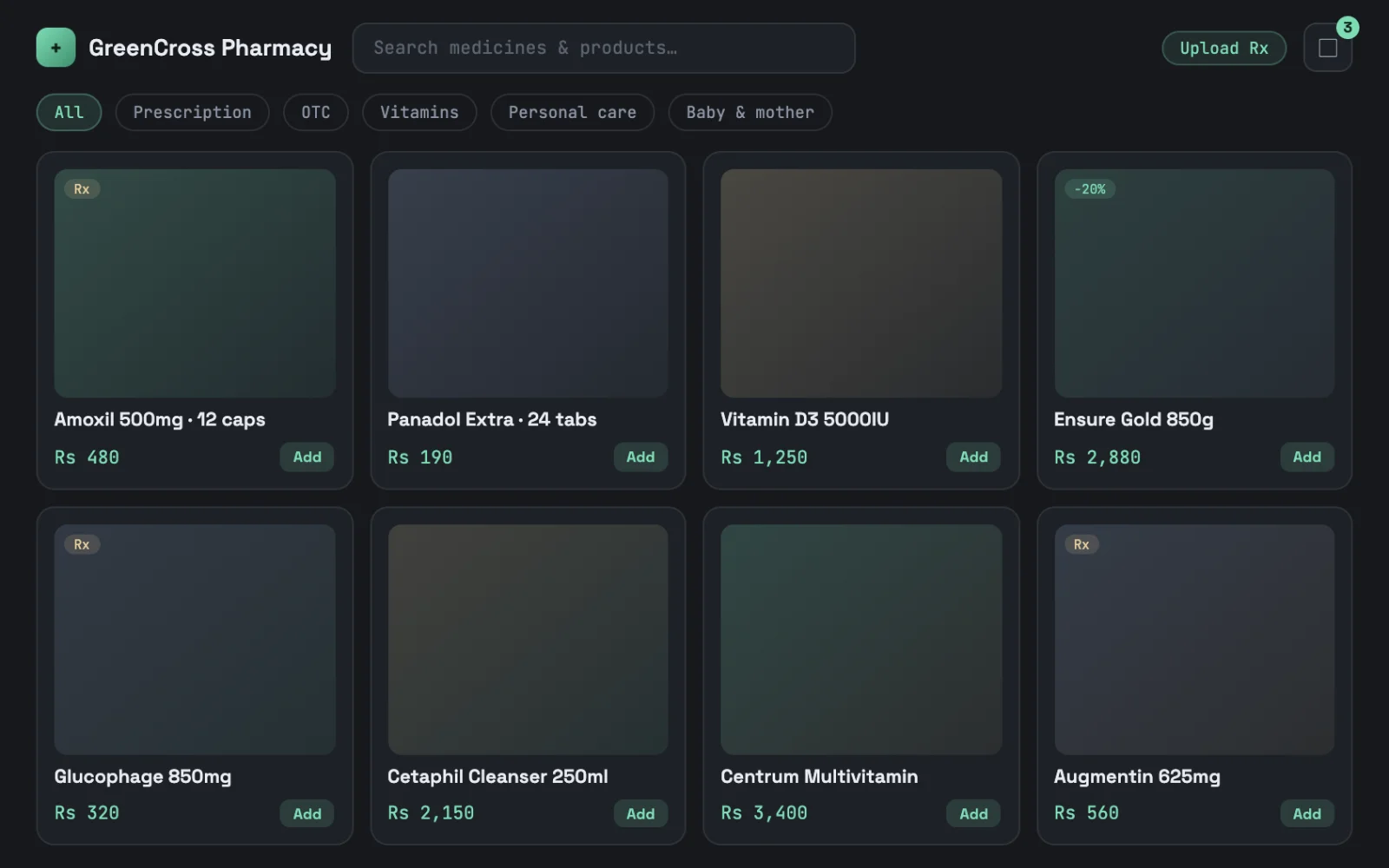The image size is (1389, 868).
Task: Filter by OTC category
Action: point(315,112)
